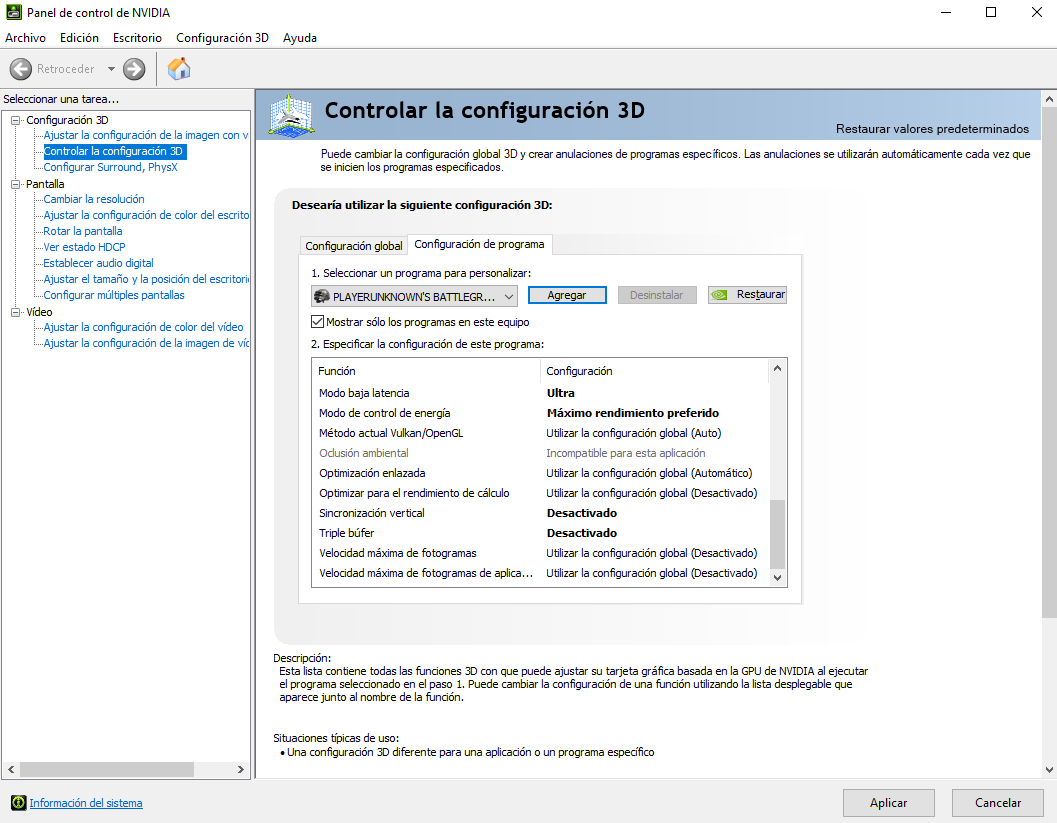Open the Información del sistema link
Image resolution: width=1057 pixels, height=823 pixels.
tap(86, 803)
